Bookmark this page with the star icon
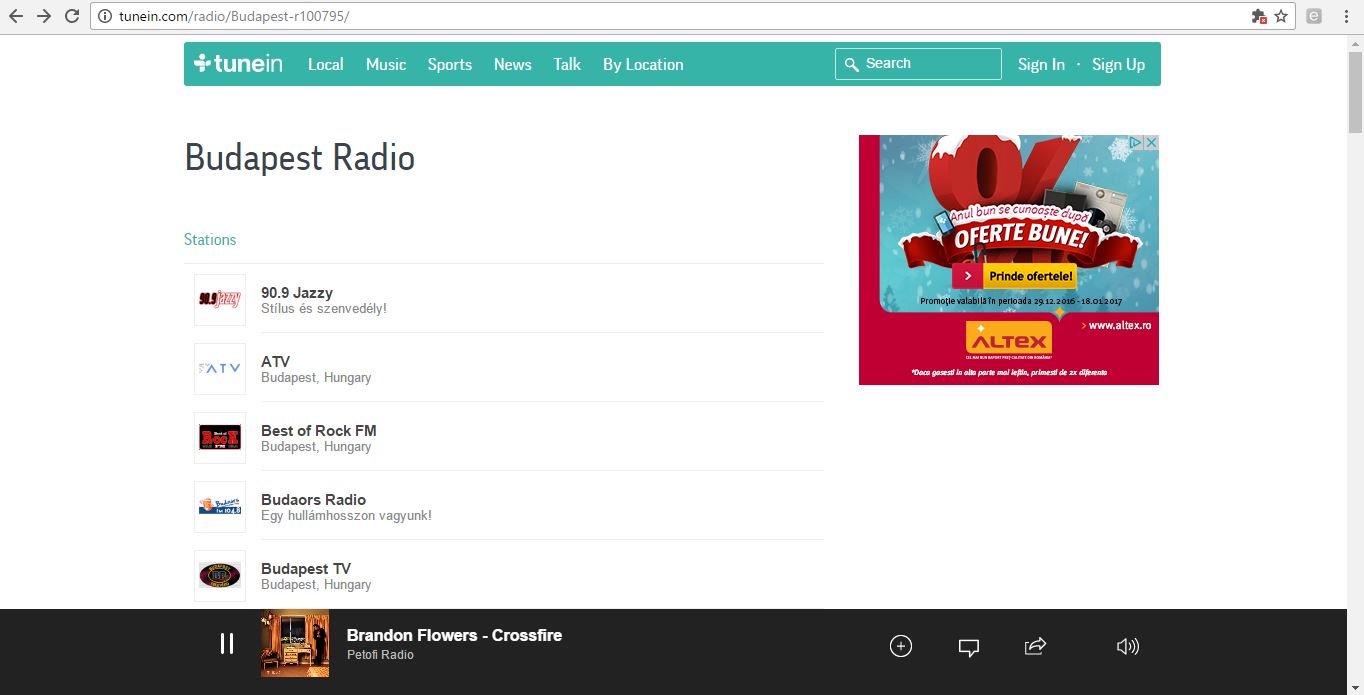The image size is (1364, 695). (1281, 16)
